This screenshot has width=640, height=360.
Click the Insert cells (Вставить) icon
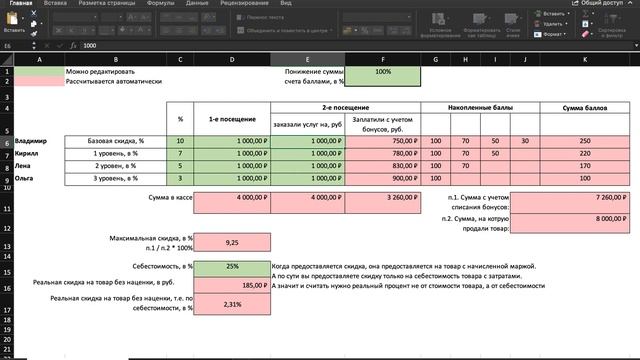click(x=538, y=13)
